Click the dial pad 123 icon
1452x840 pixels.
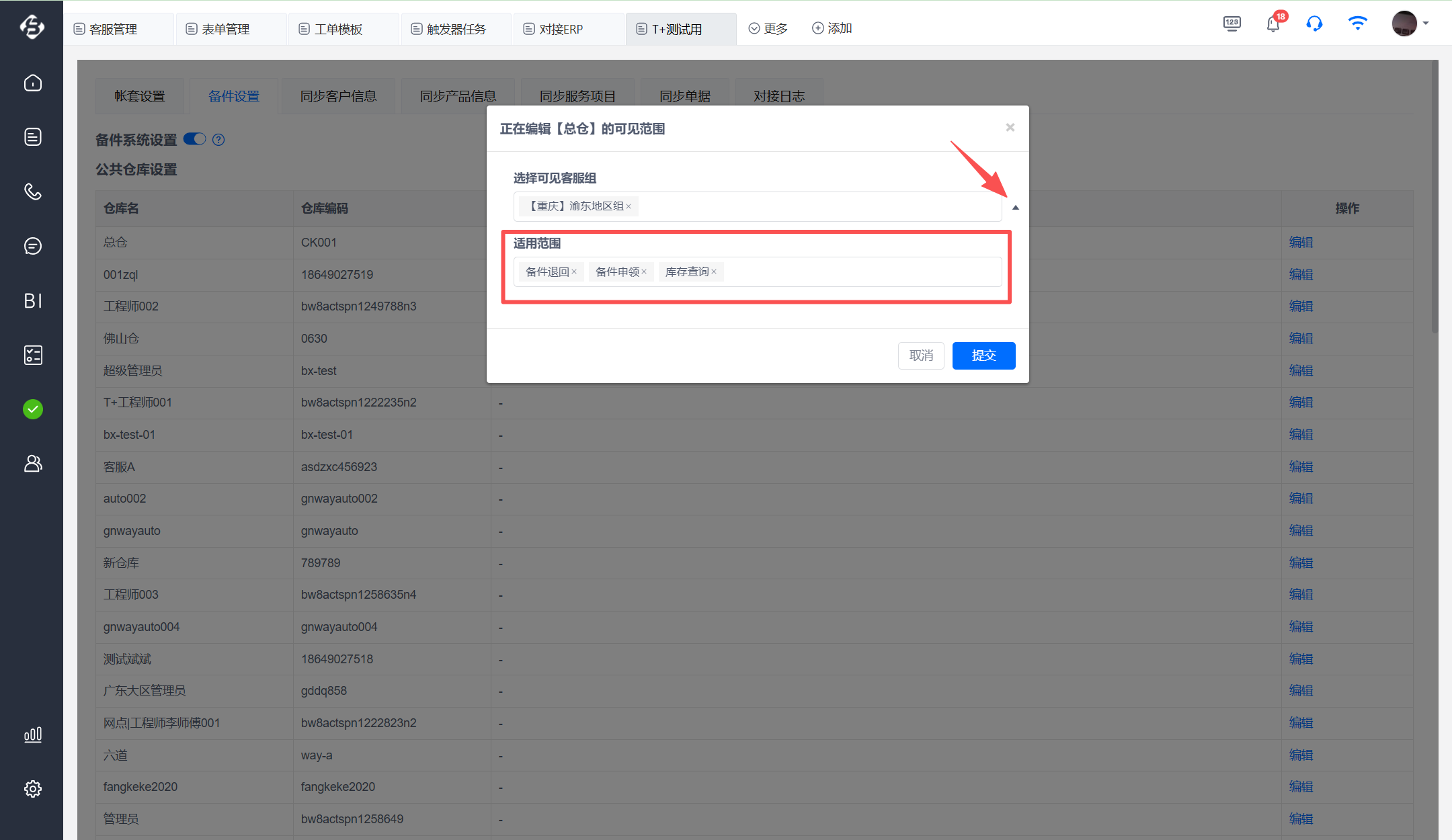pos(1232,24)
